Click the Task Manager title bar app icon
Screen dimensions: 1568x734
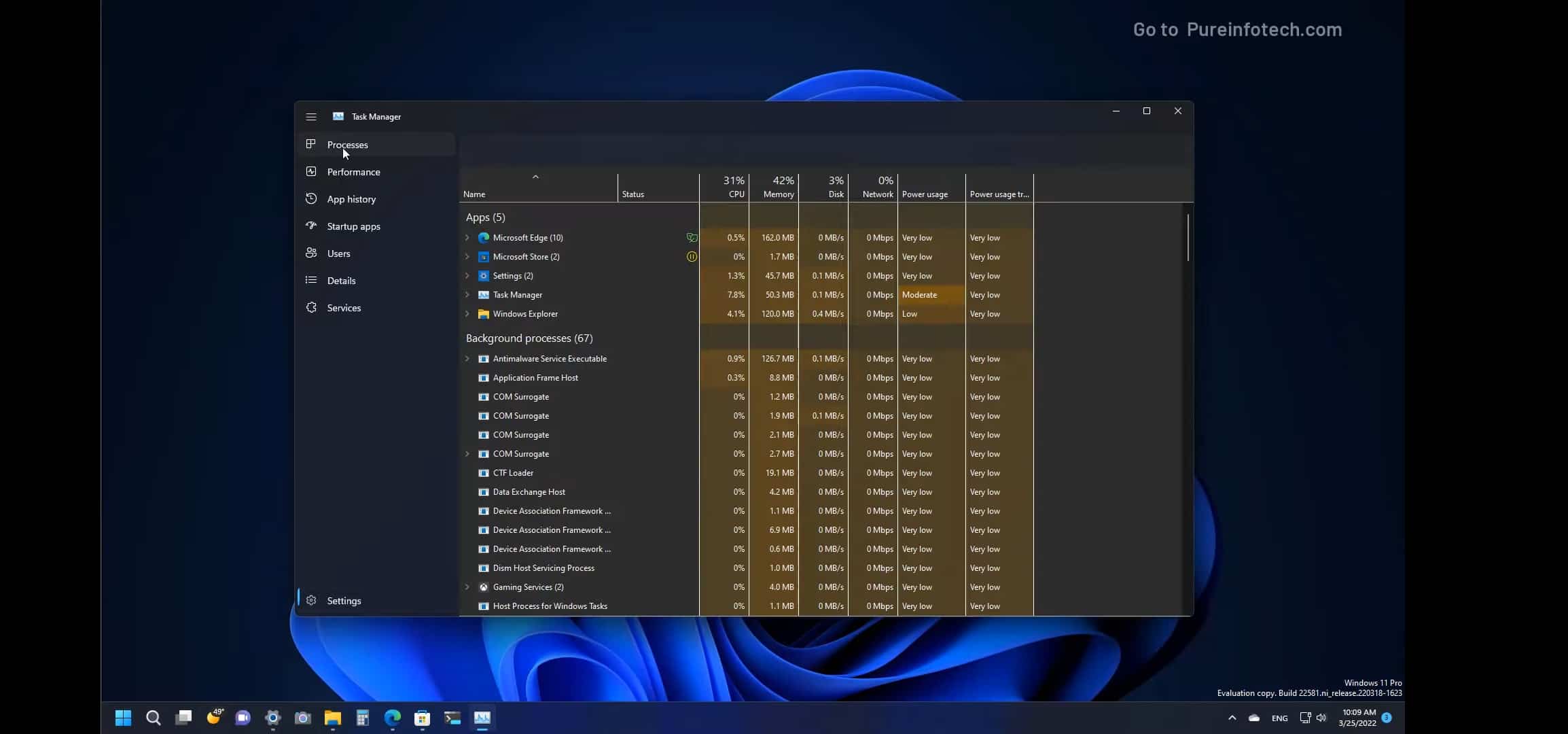pos(338,116)
